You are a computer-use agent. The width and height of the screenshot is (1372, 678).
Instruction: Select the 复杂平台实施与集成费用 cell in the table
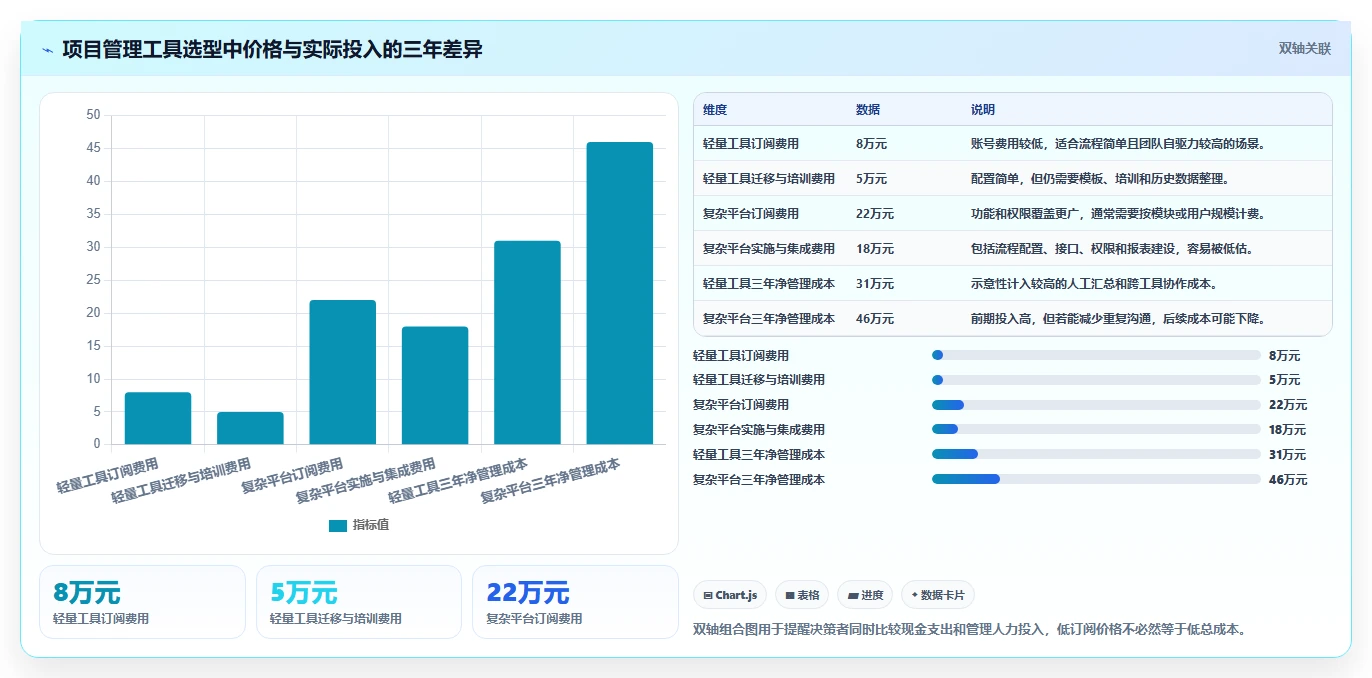pyautogui.click(x=769, y=249)
